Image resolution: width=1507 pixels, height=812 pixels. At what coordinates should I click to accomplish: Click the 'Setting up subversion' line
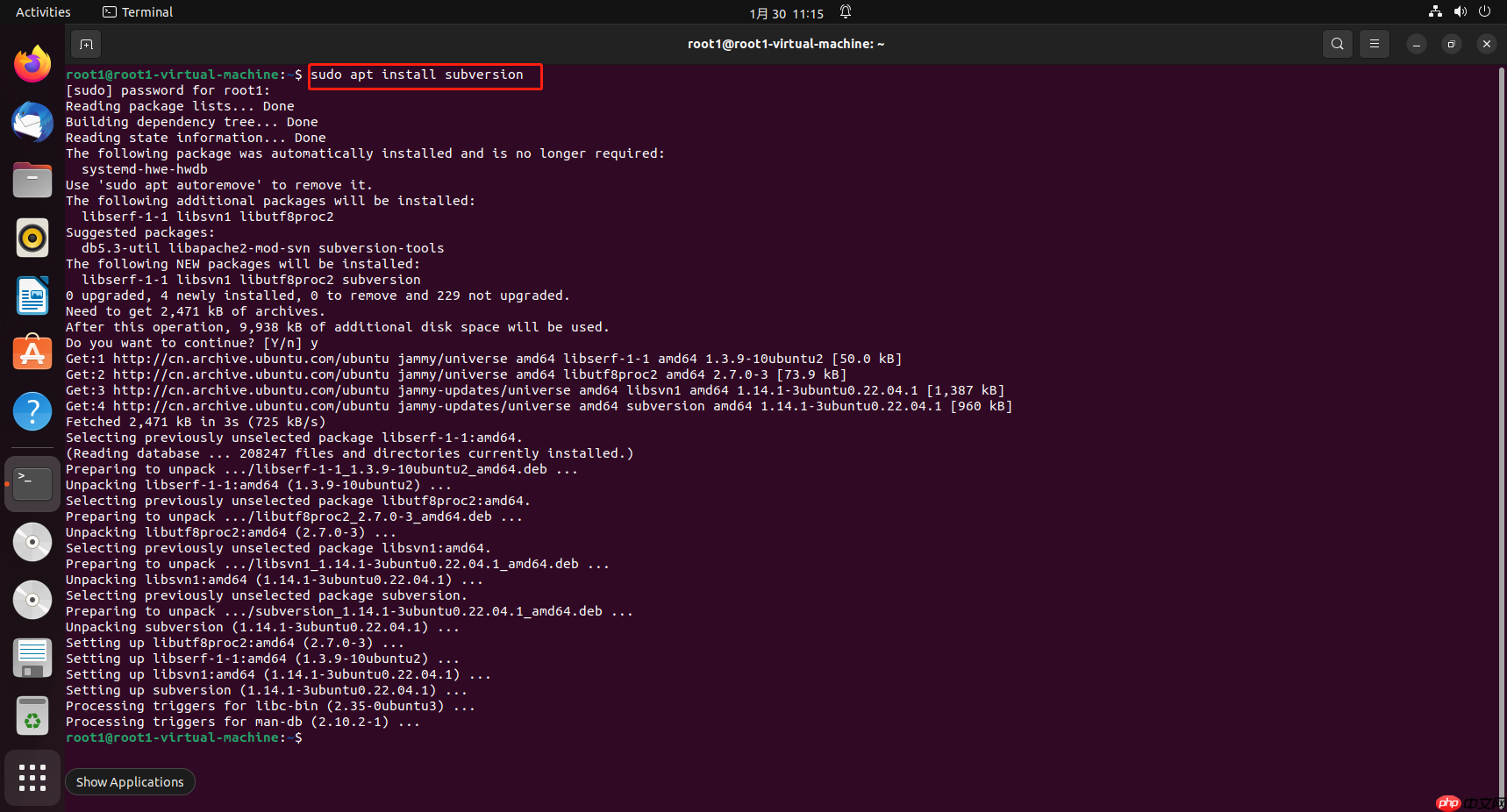pos(267,691)
